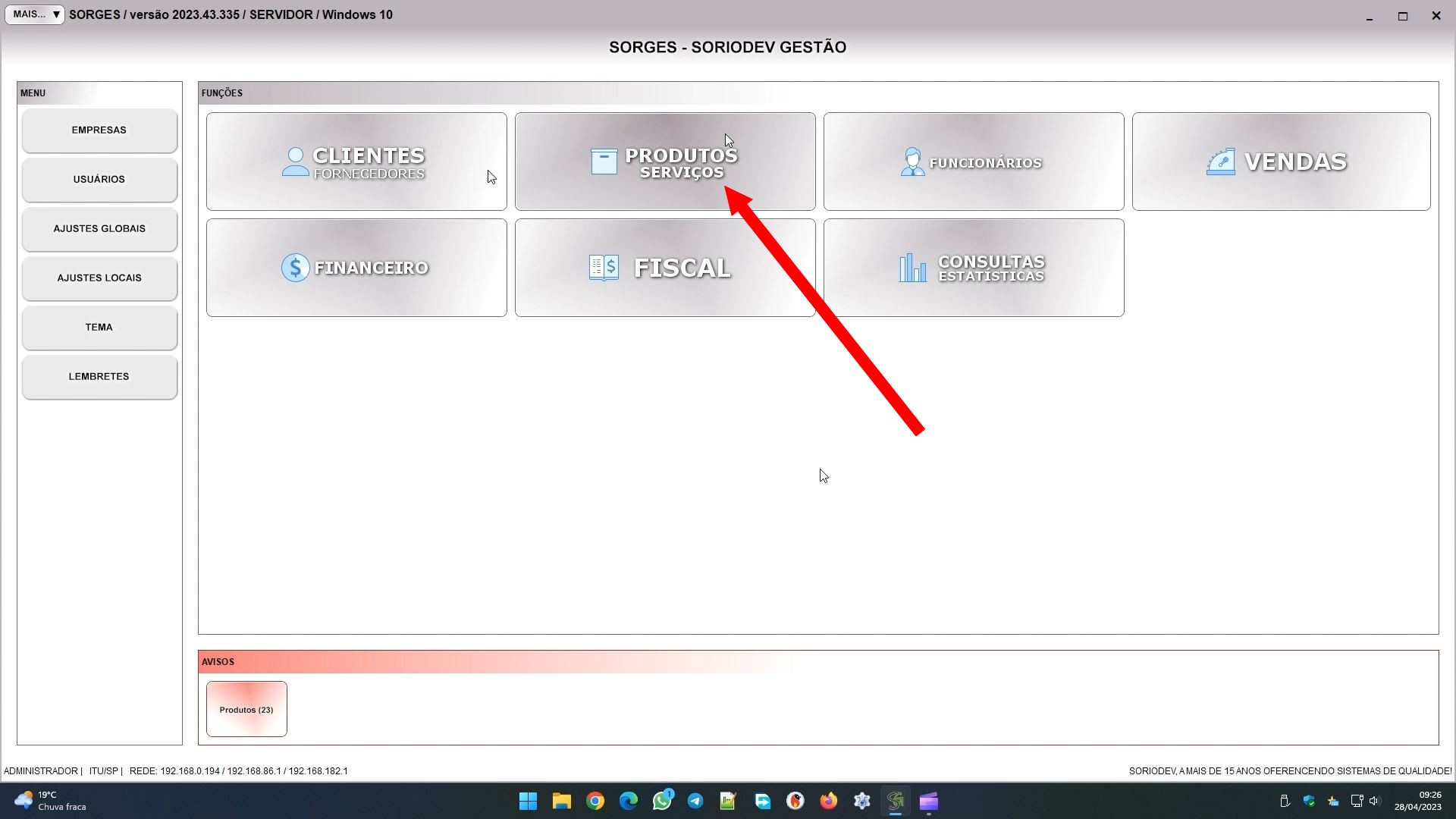Open Telegram from the taskbar

(x=695, y=801)
